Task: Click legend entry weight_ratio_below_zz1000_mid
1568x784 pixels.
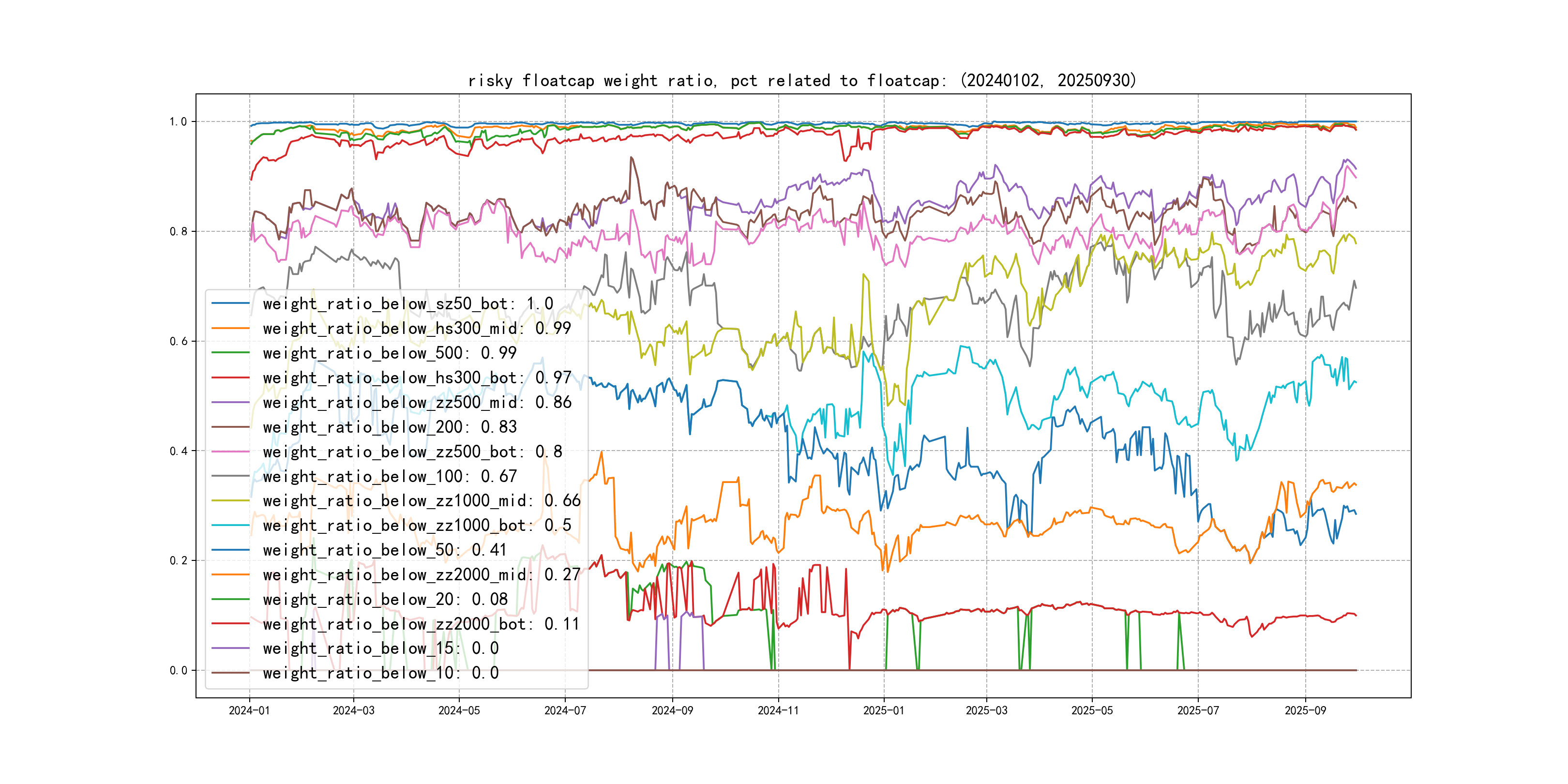Action: coord(421,501)
